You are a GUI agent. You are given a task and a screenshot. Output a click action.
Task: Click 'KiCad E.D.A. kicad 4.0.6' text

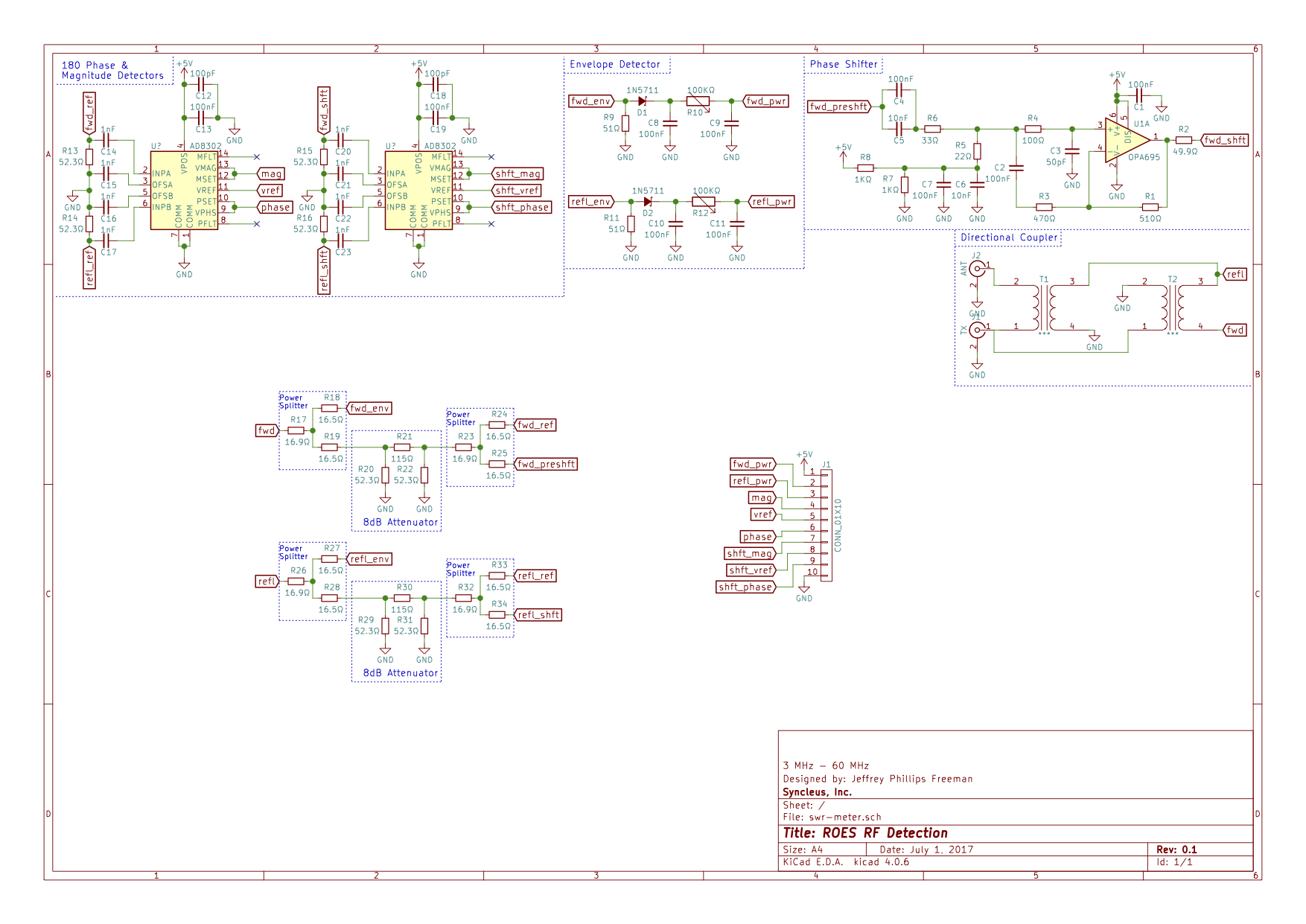coord(846,862)
